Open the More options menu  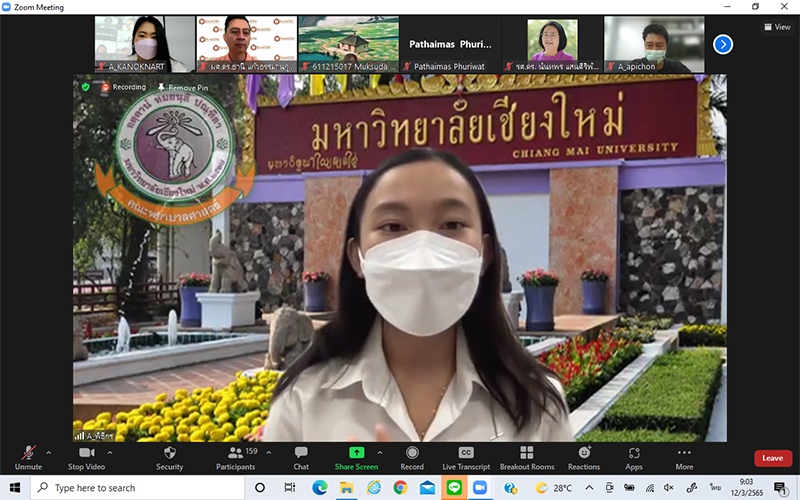coord(684,458)
